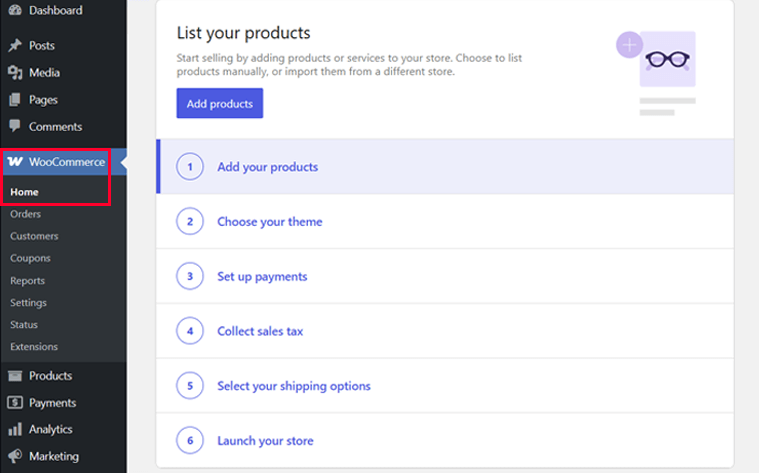Click the step 2 circle icon
This screenshot has width=759, height=473.
click(x=190, y=221)
